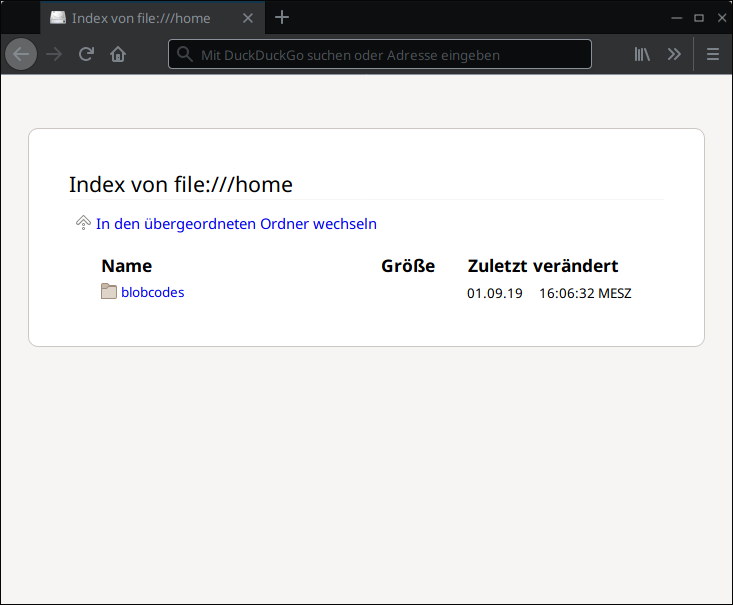Viewport: 733px width, 605px height.
Task: Open a new tab with plus
Action: [x=282, y=18]
